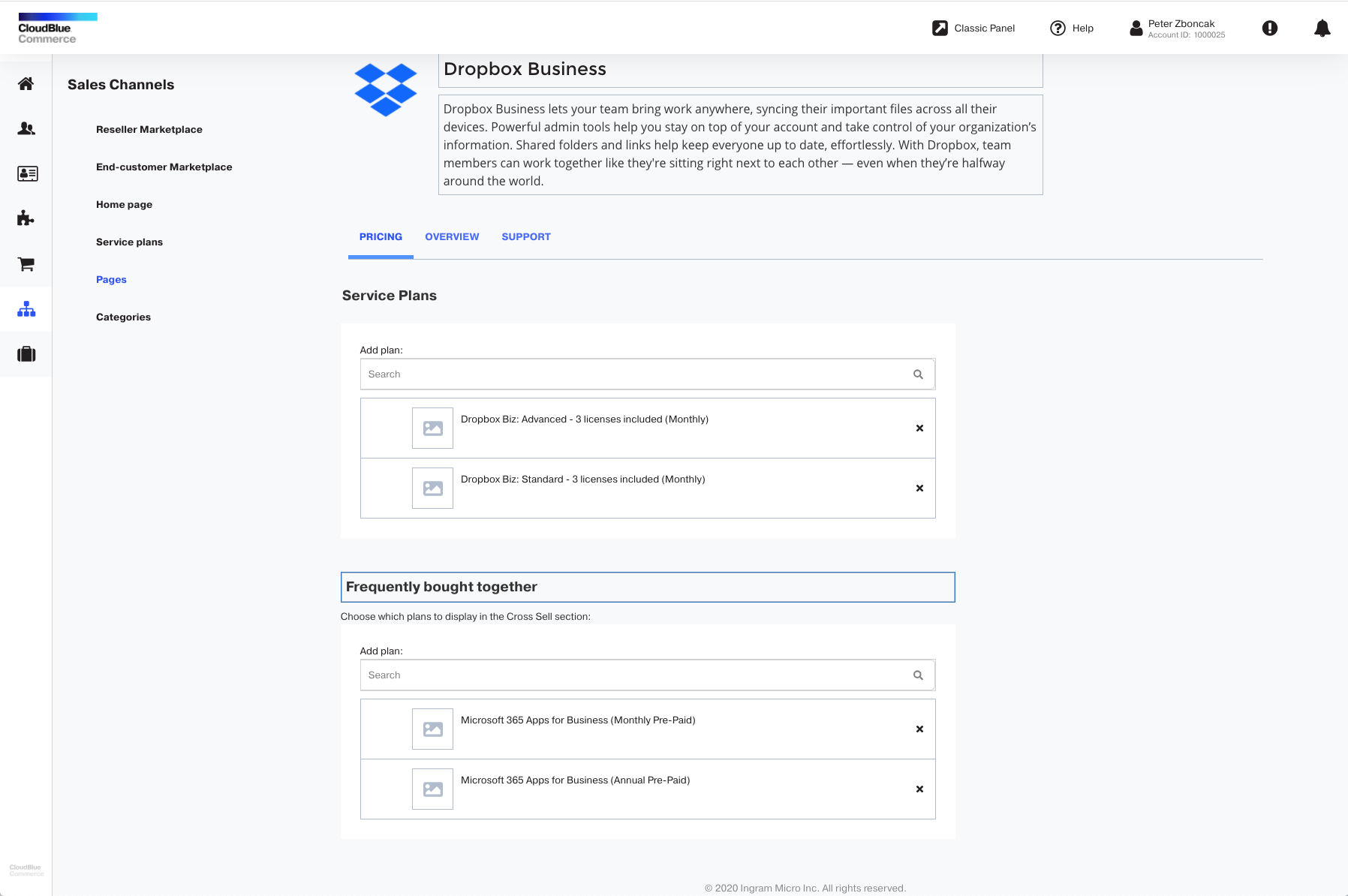Click the contact card icon in sidebar
This screenshot has width=1348, height=896.
tap(27, 173)
